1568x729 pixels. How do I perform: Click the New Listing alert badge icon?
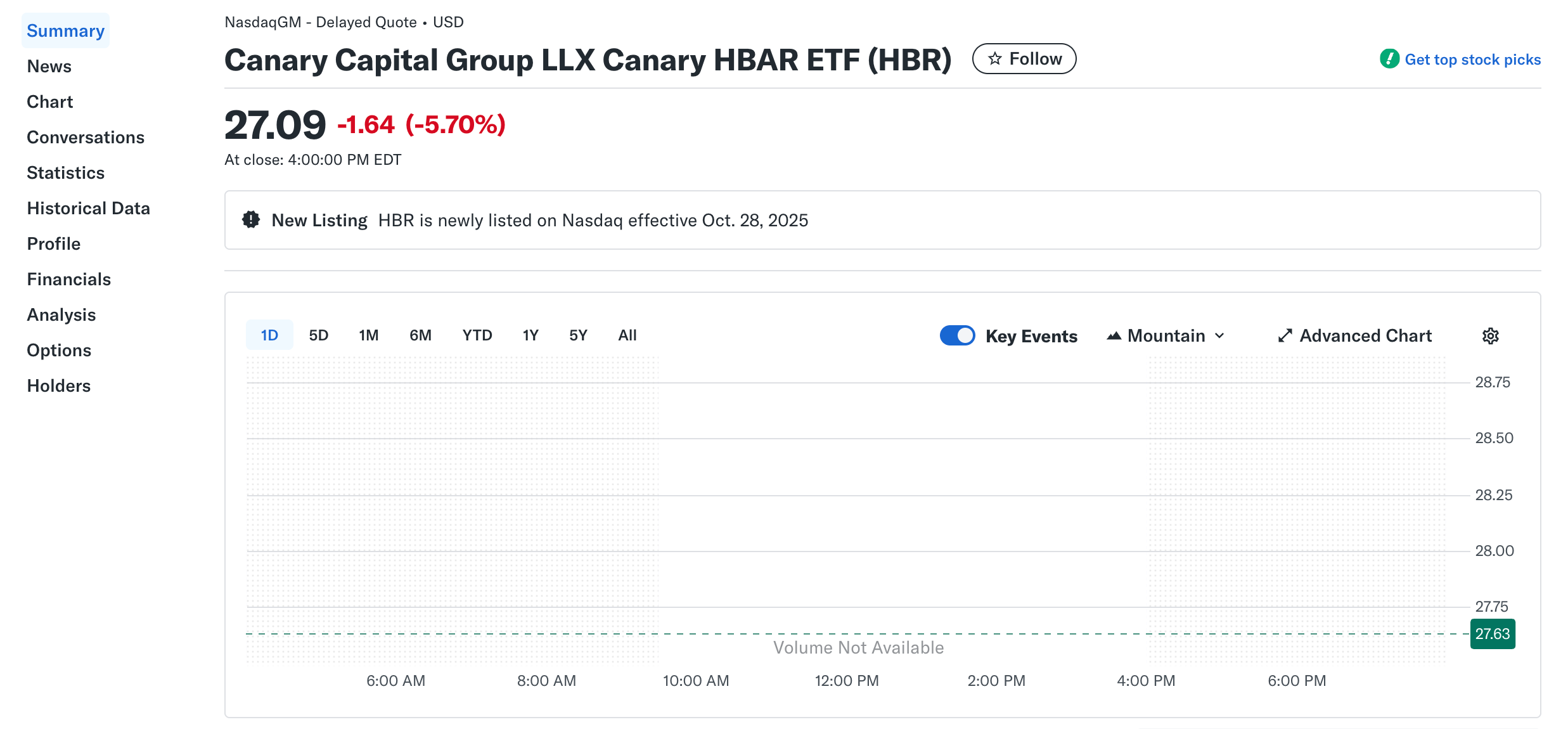pos(250,219)
